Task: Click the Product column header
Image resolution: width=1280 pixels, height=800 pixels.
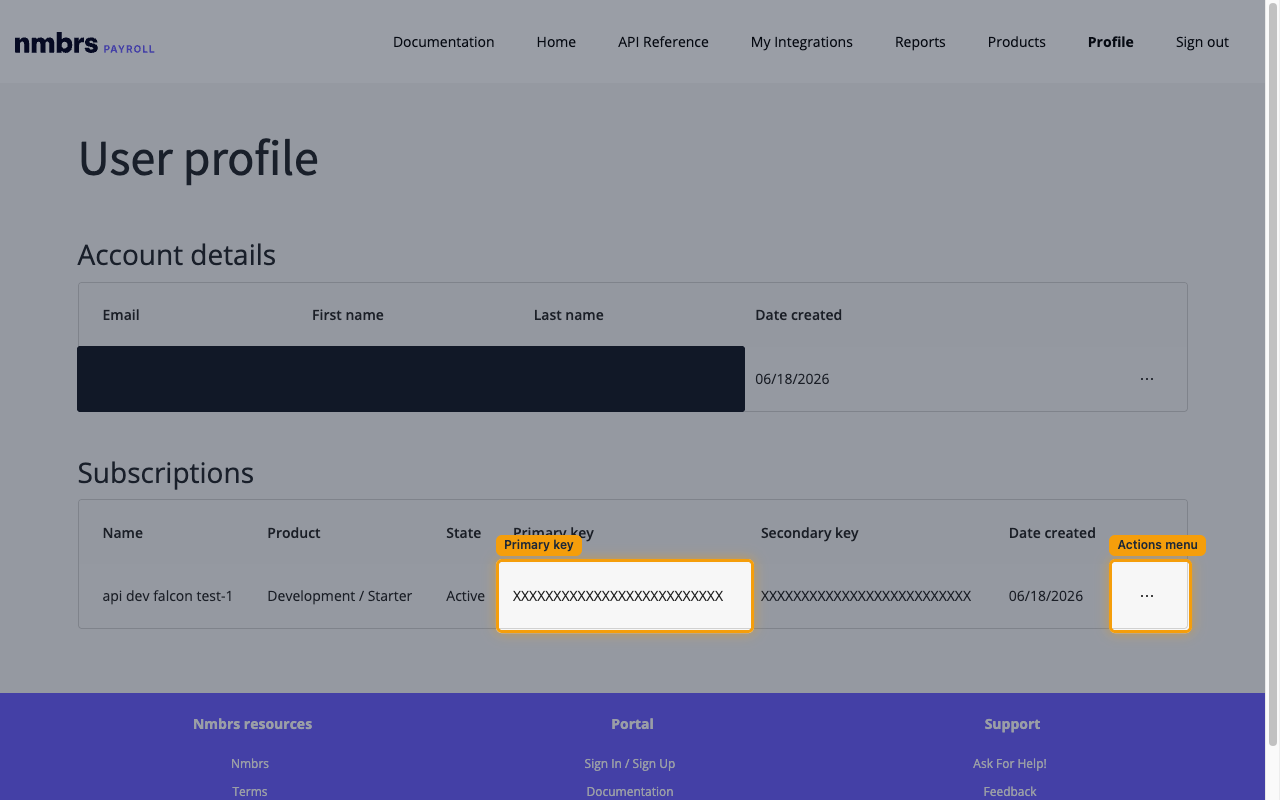Action: tap(294, 533)
